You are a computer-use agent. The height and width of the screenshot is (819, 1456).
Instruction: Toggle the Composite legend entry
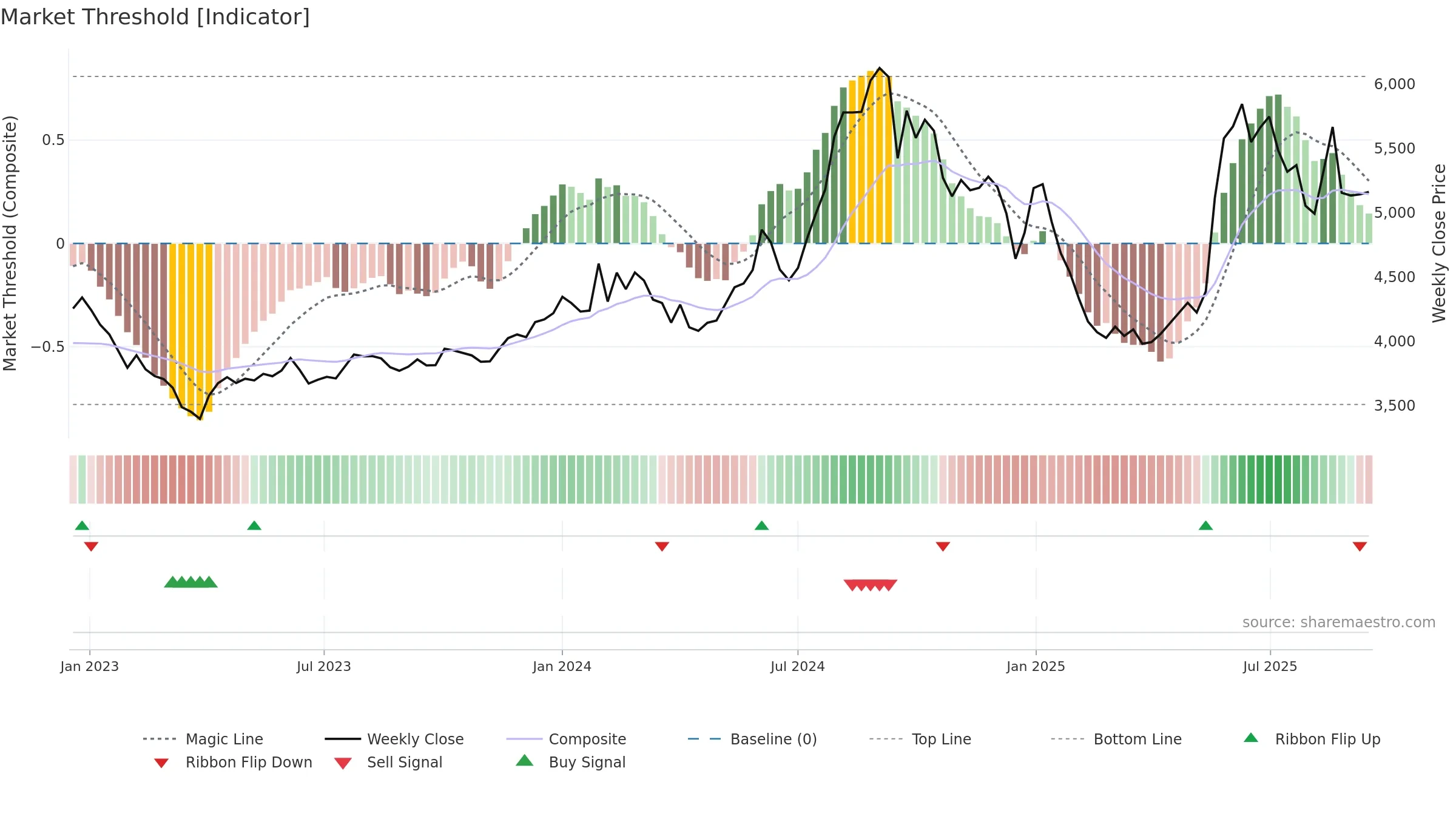[x=566, y=739]
